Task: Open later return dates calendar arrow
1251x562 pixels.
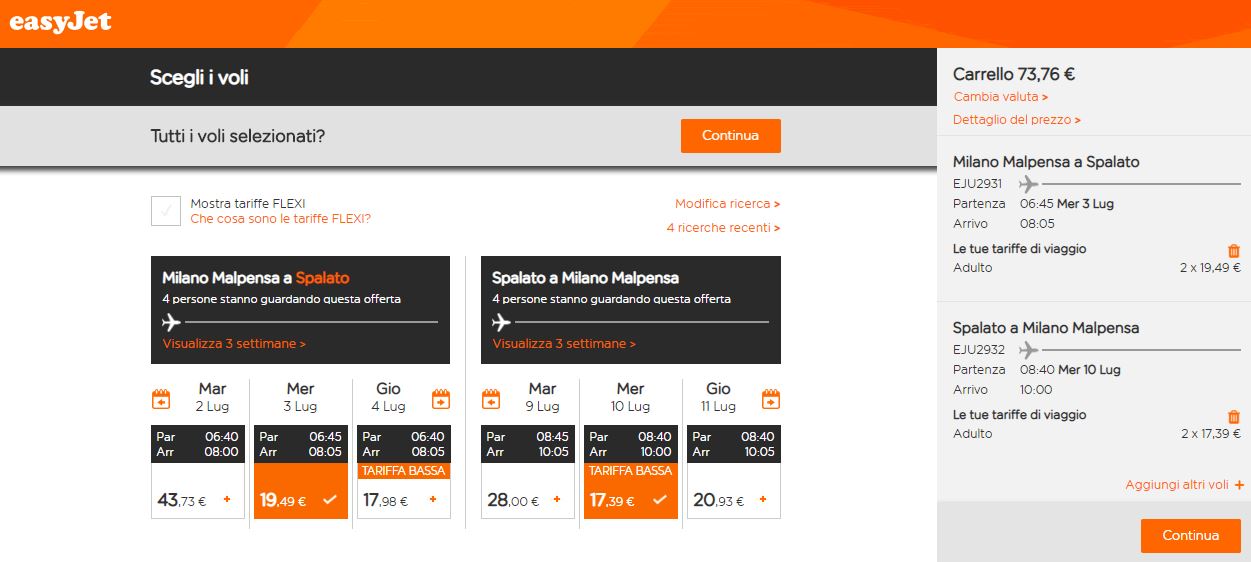Action: (x=771, y=399)
